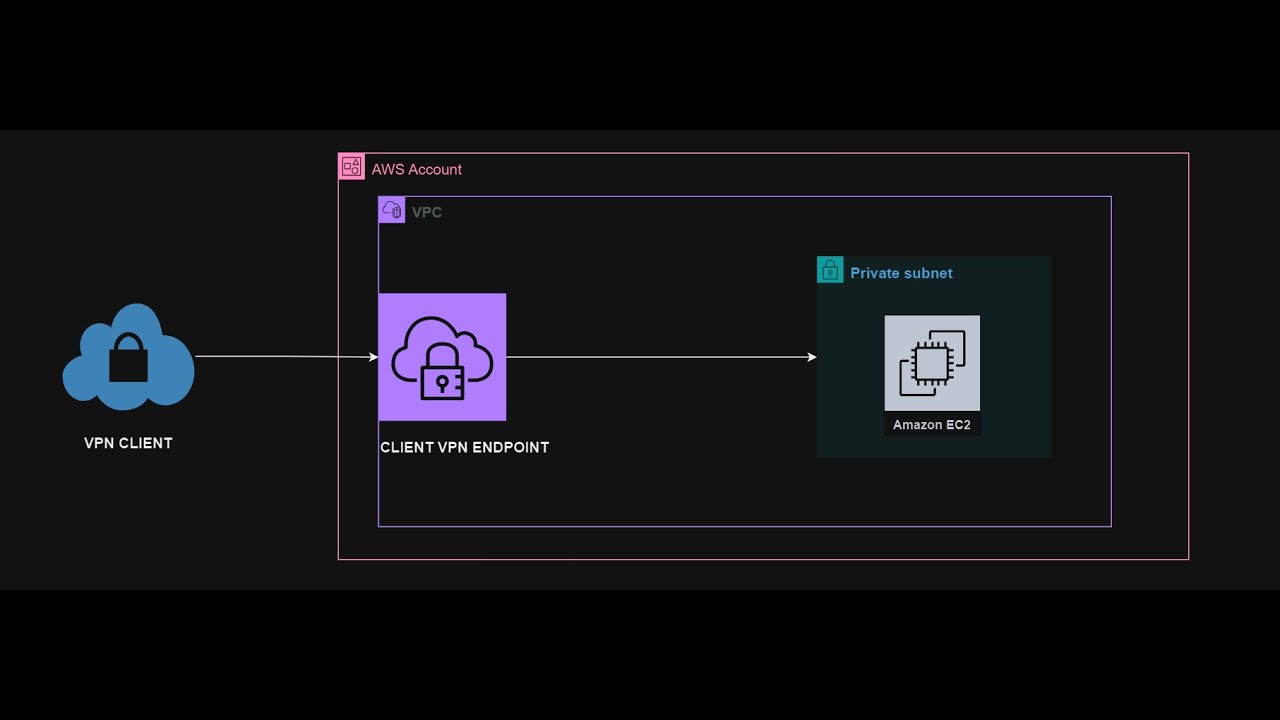Select the AWS Account group icon
The image size is (1280, 720).
(x=351, y=167)
